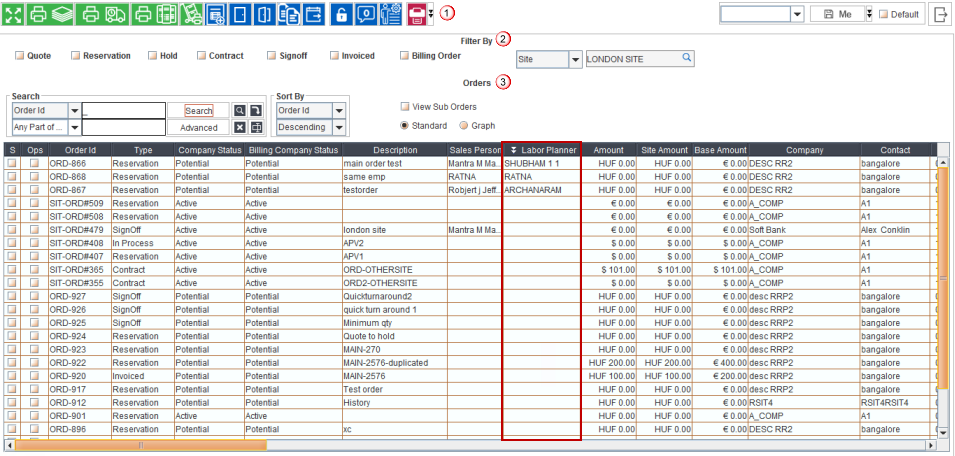Tick the View Sub Orders checkbox
Viewport: 955px width, 456px height.
405,106
